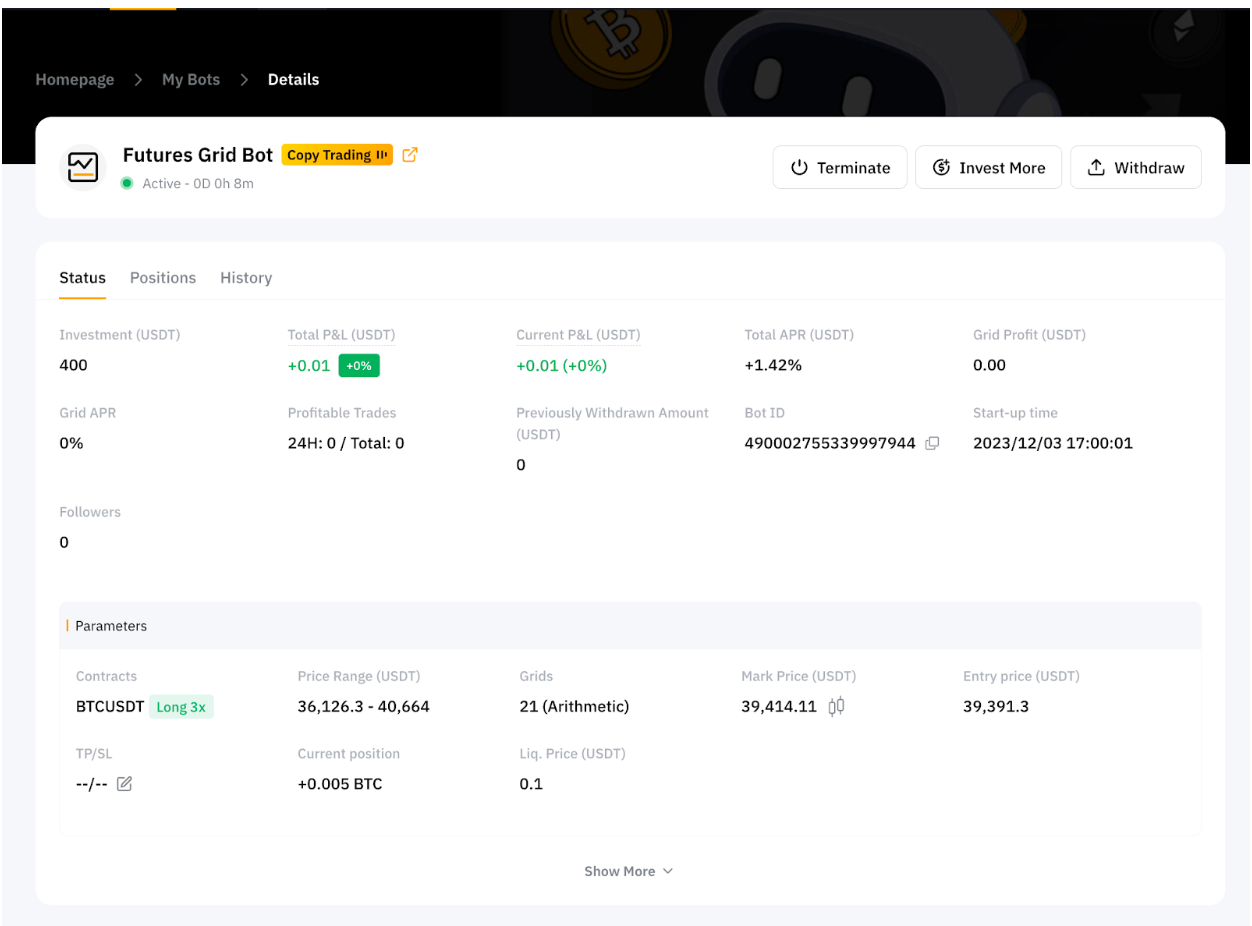
Task: Open the History tab
Action: [246, 278]
